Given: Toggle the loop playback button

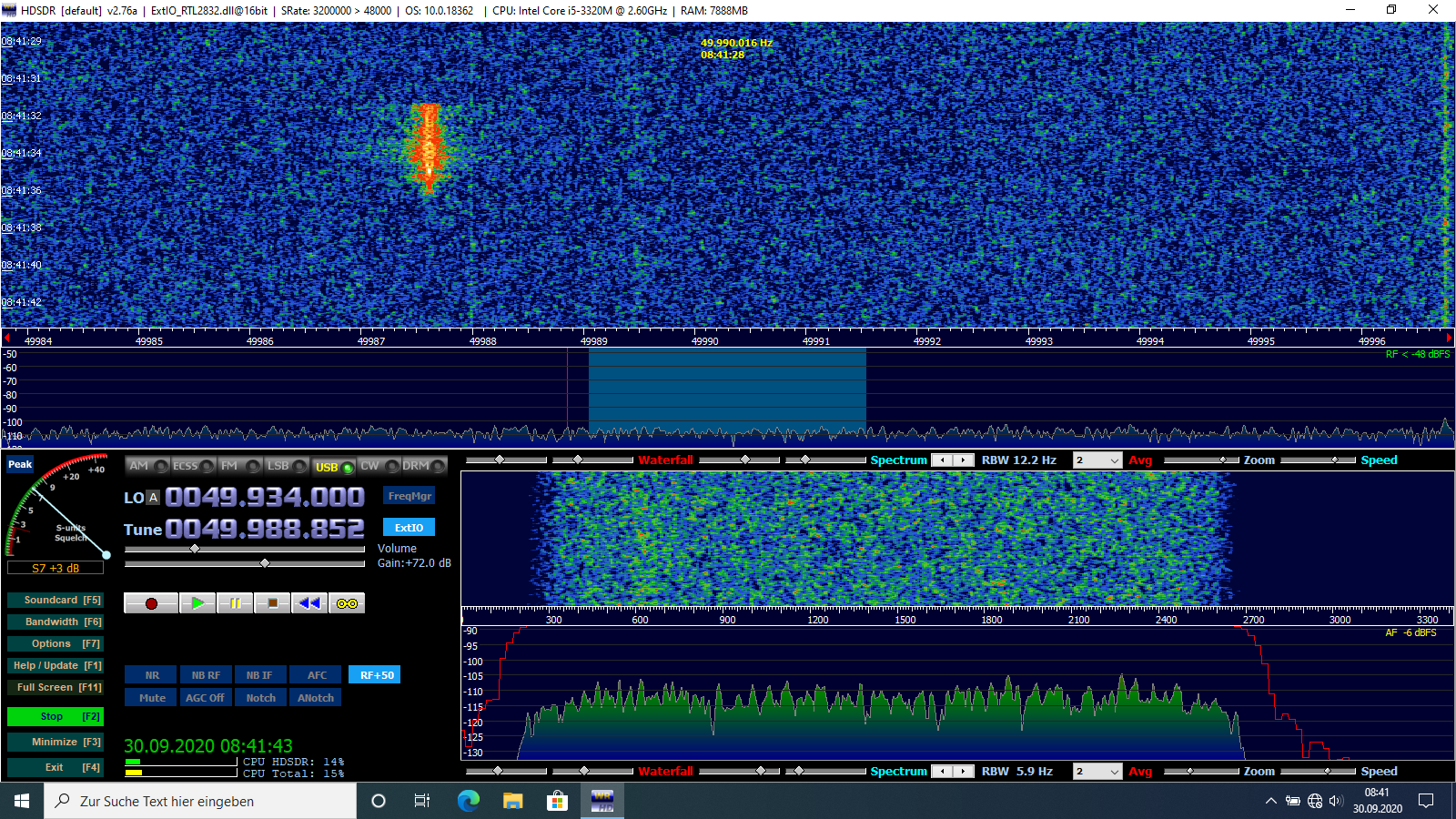Looking at the screenshot, I should click(347, 603).
